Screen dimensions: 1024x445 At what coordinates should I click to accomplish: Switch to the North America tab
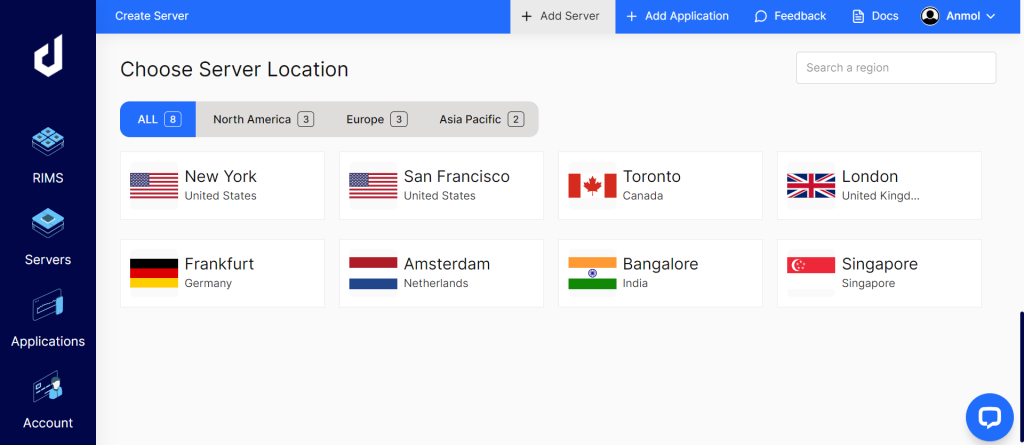262,119
